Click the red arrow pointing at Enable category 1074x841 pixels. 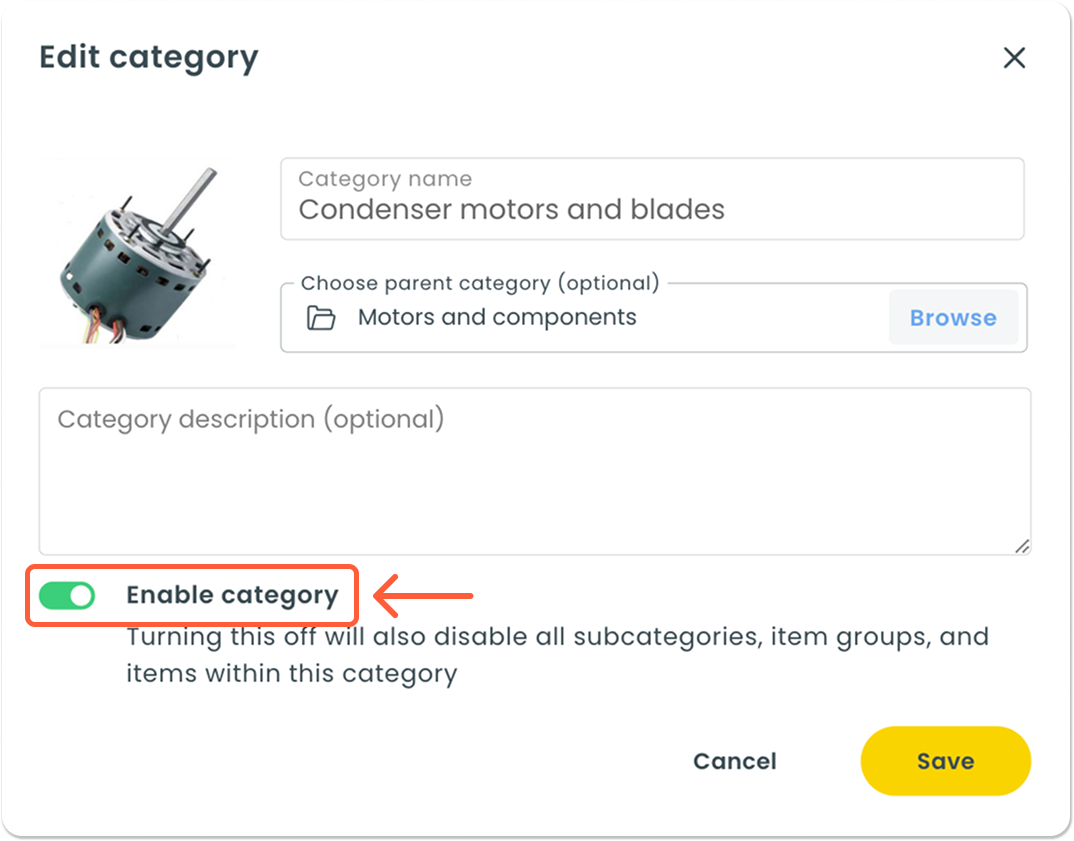(423, 597)
